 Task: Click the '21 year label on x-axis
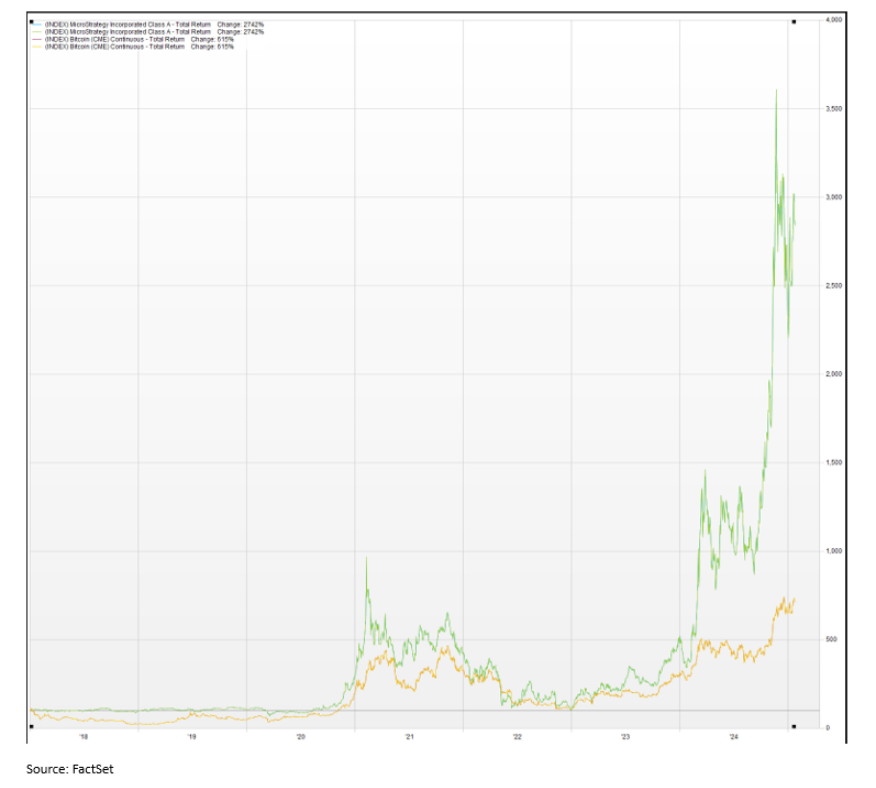[x=410, y=737]
